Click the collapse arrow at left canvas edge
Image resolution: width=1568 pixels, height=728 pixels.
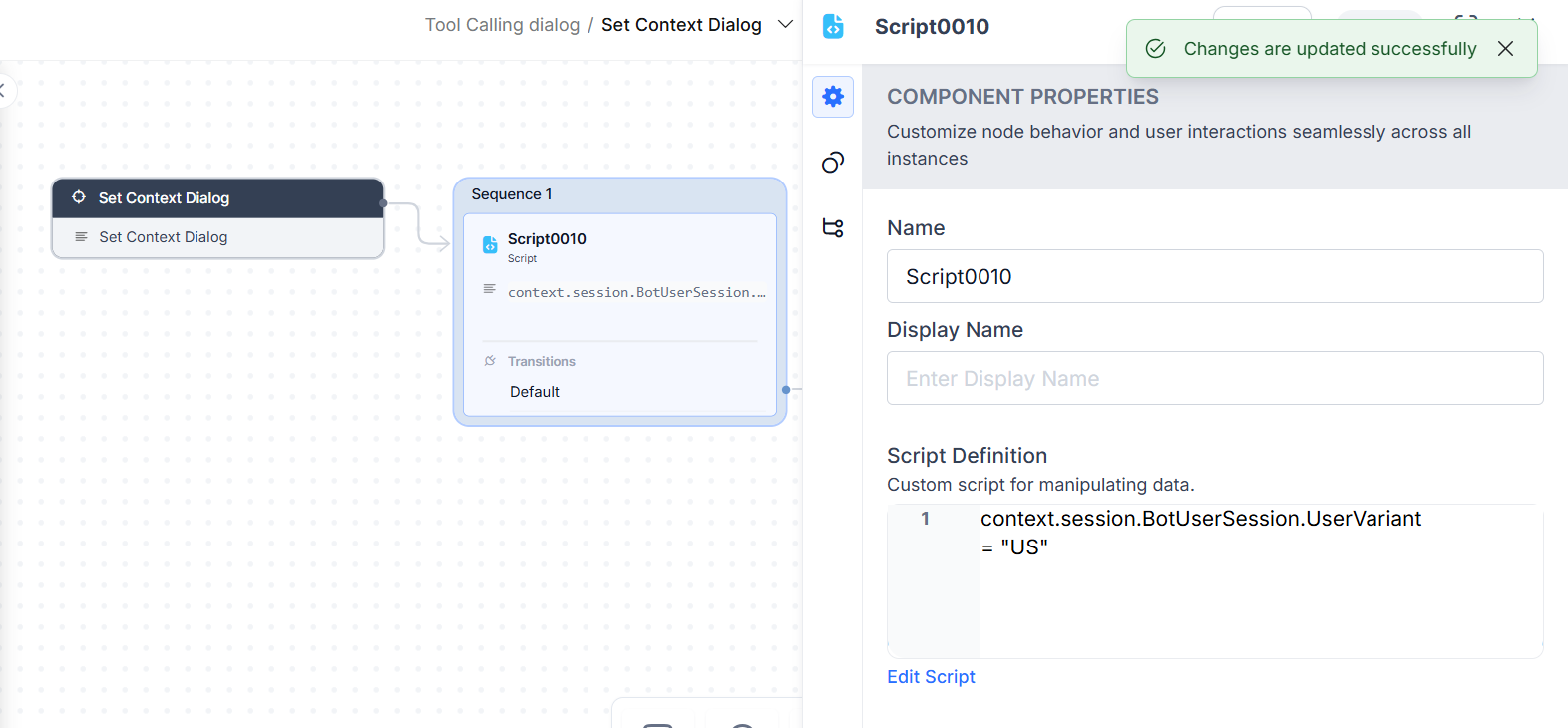pos(4,91)
